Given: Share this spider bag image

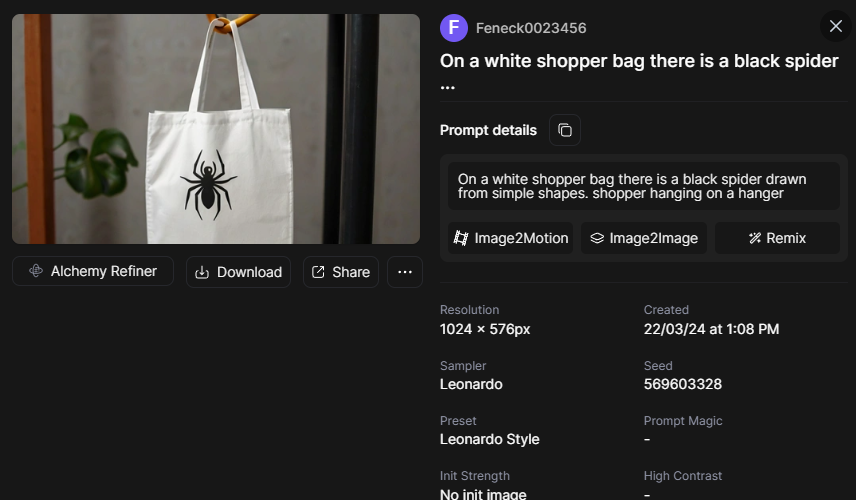Looking at the screenshot, I should 340,272.
